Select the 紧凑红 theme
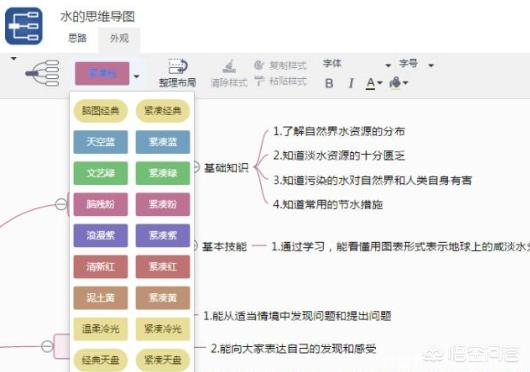The image size is (530, 372). coord(163,267)
